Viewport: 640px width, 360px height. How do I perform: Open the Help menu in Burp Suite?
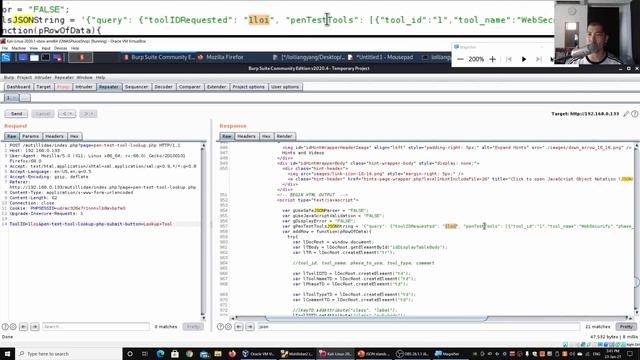tap(100, 77)
